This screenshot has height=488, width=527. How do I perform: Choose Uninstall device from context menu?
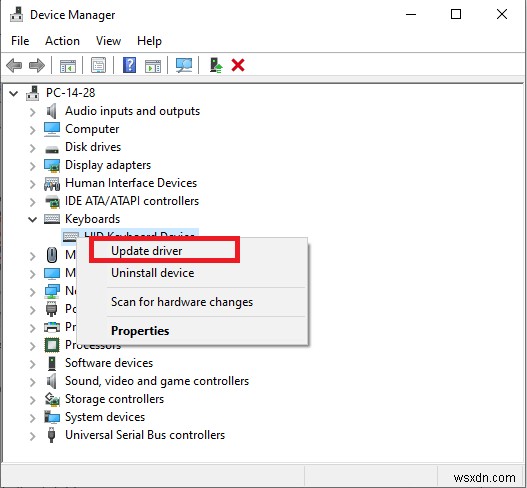click(192, 273)
